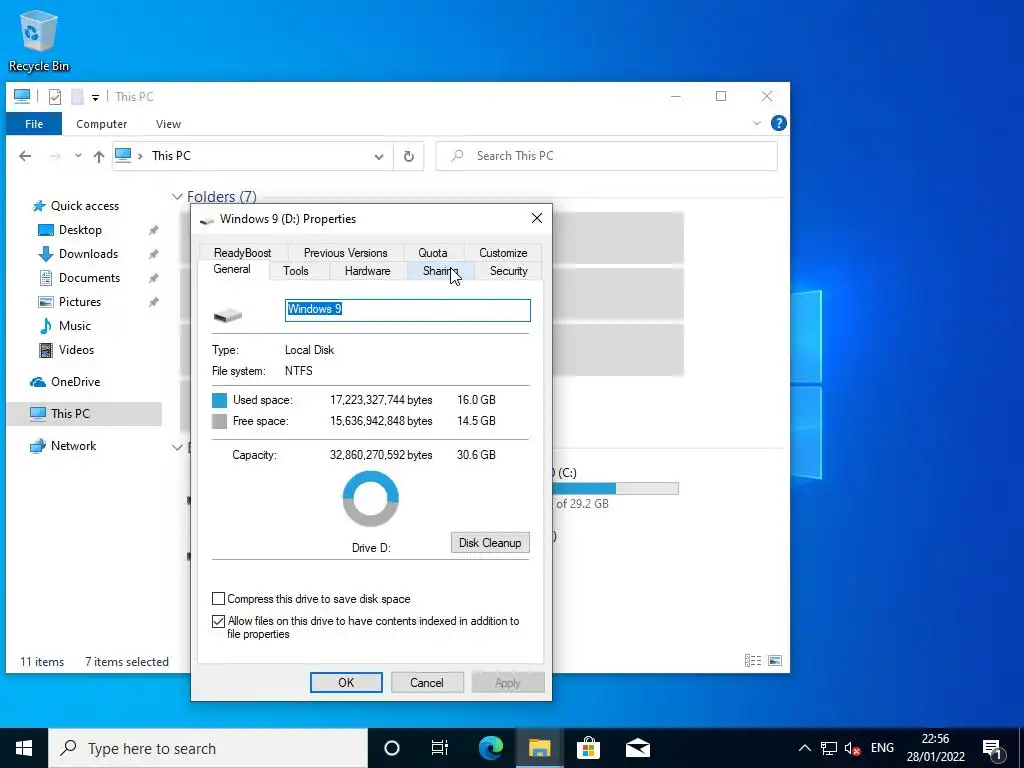Open Downloads in the navigation pane
This screenshot has height=768, width=1024.
tap(88, 254)
